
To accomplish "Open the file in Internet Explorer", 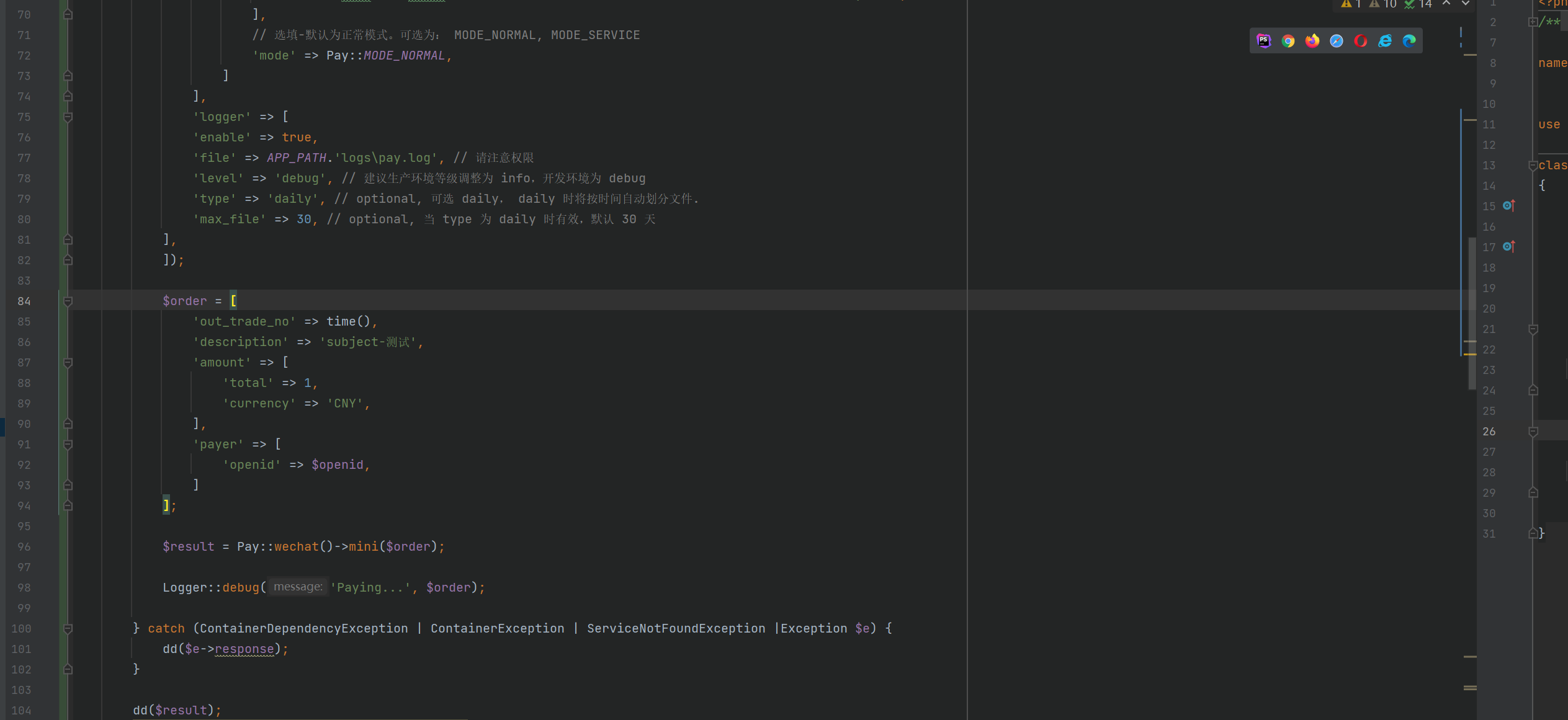I will 1385,41.
